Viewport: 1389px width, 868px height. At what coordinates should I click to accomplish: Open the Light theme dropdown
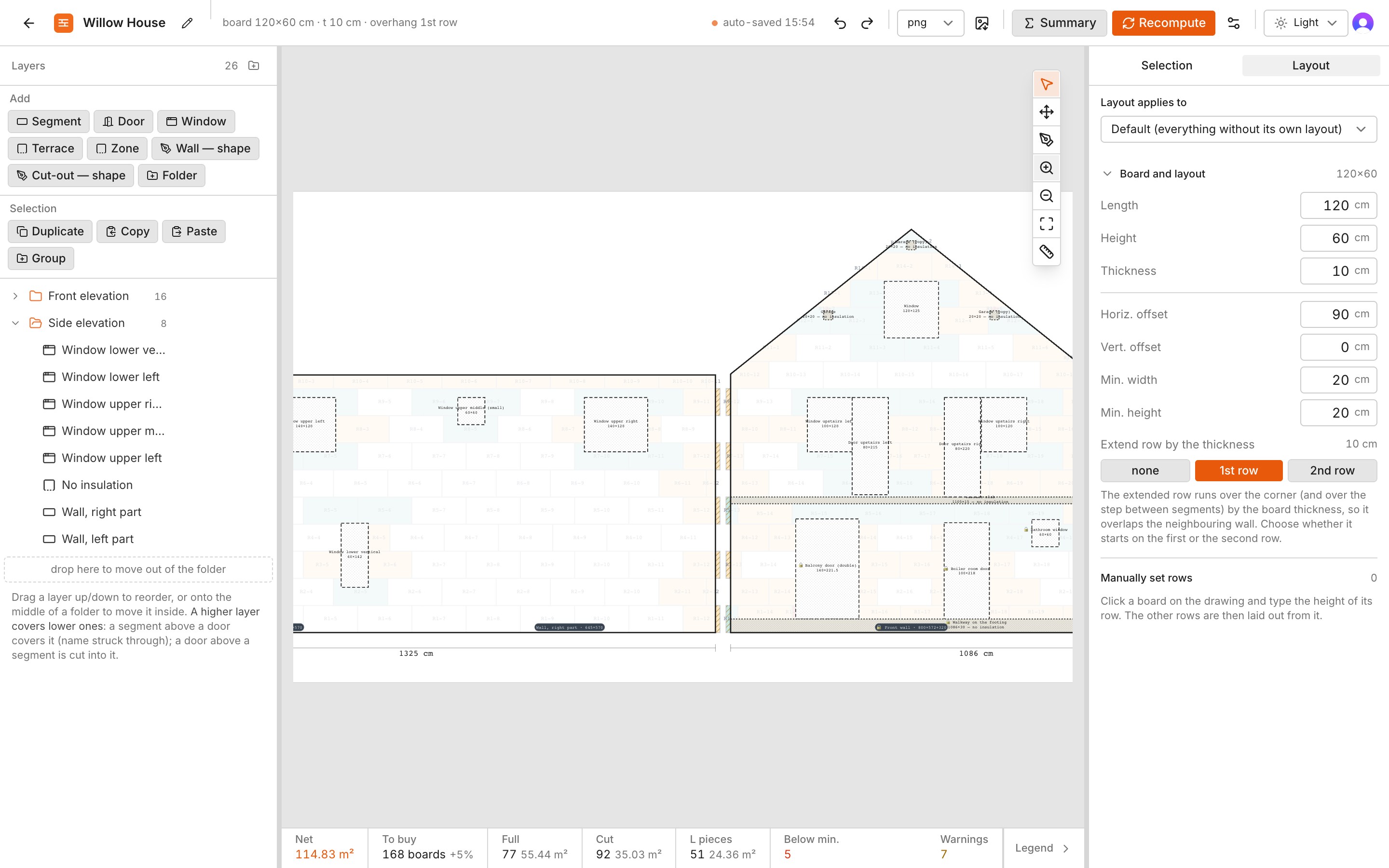pos(1305,23)
